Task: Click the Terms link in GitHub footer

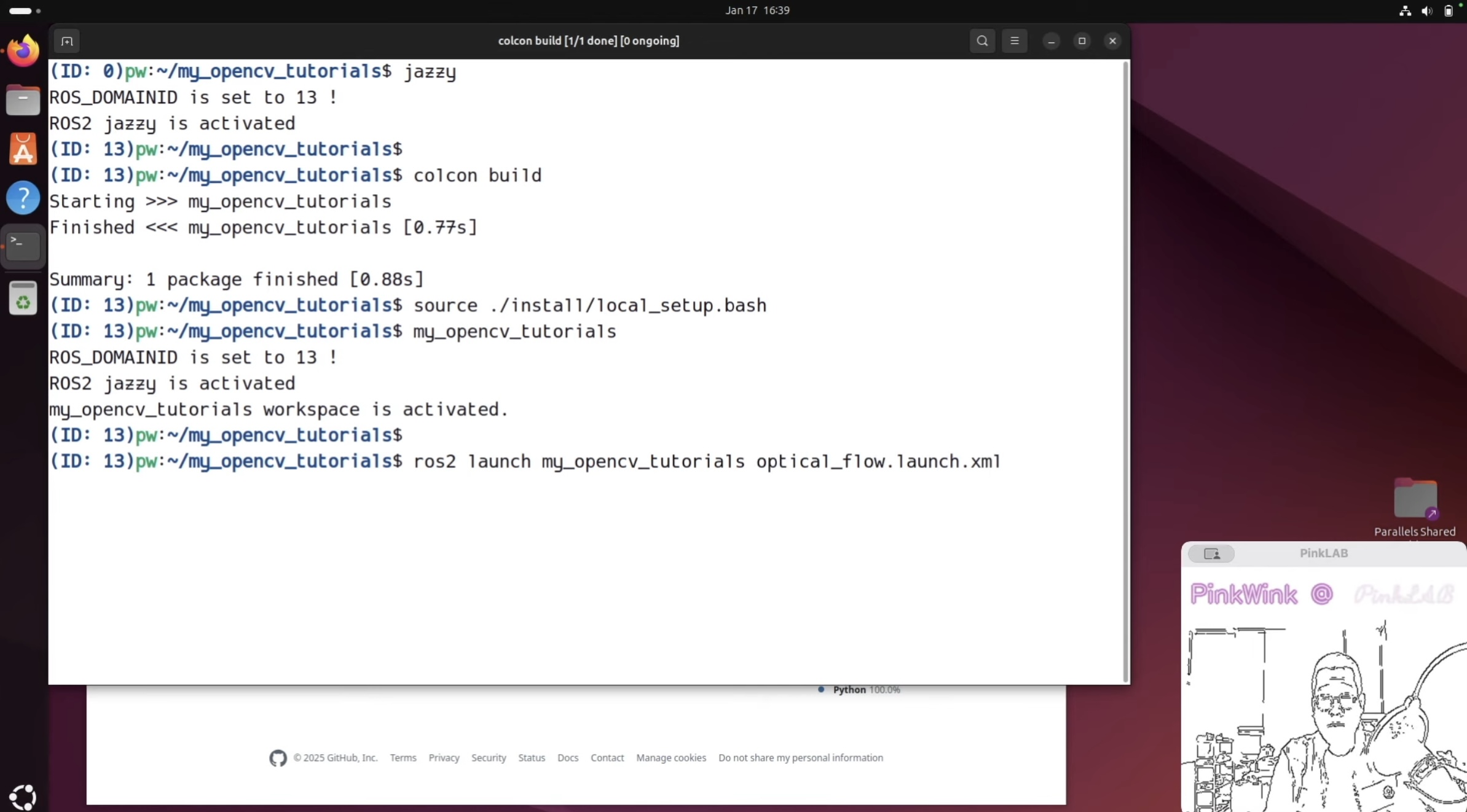Action: click(403, 757)
